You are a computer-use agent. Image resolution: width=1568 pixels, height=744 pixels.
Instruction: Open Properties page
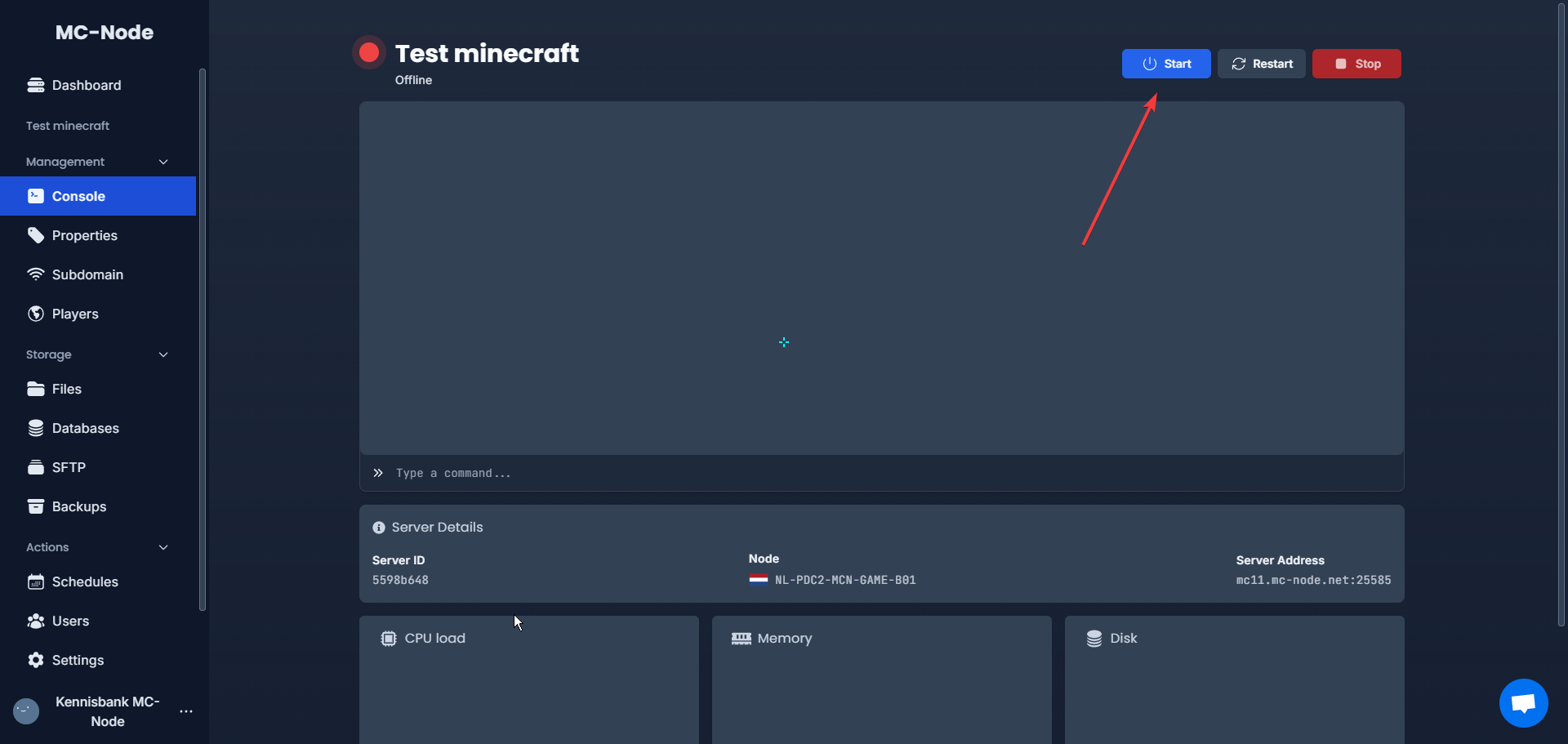[98, 235]
